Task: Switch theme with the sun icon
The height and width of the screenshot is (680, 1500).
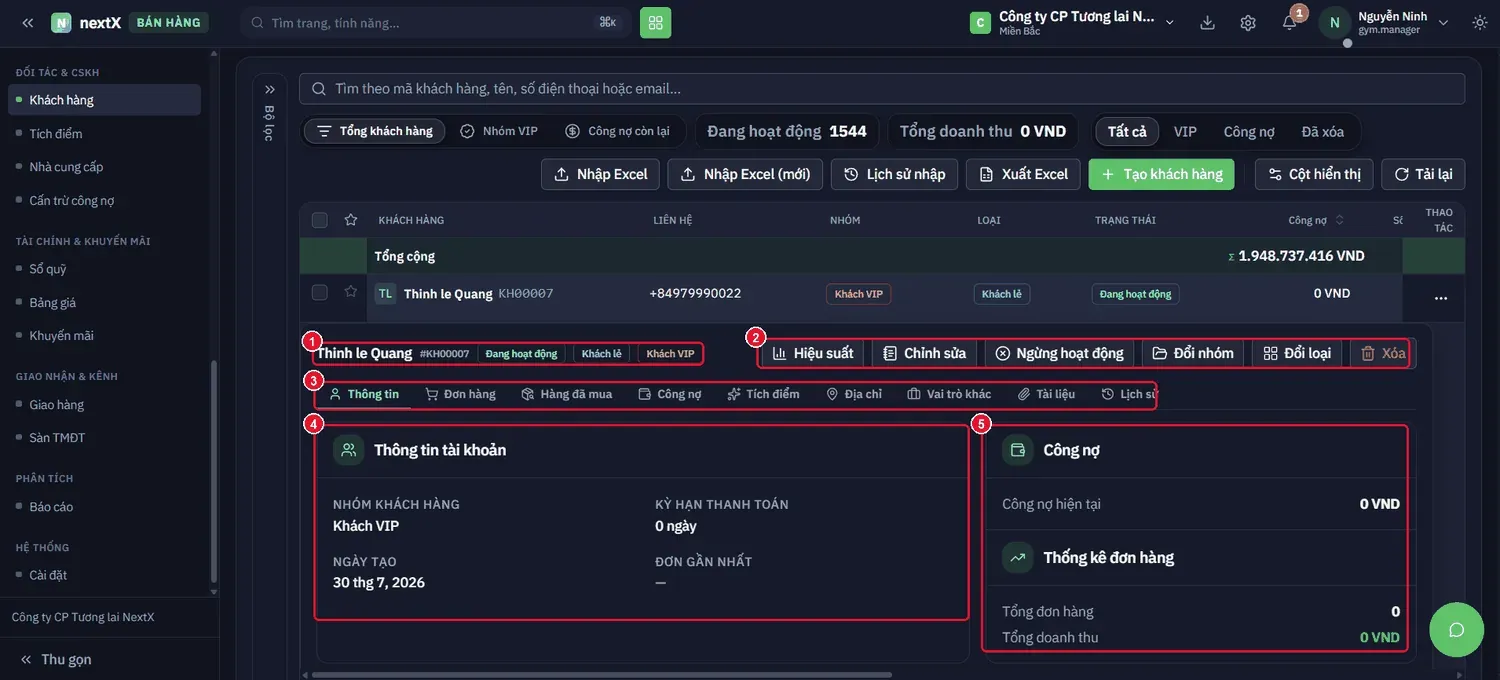Action: pos(1480,22)
